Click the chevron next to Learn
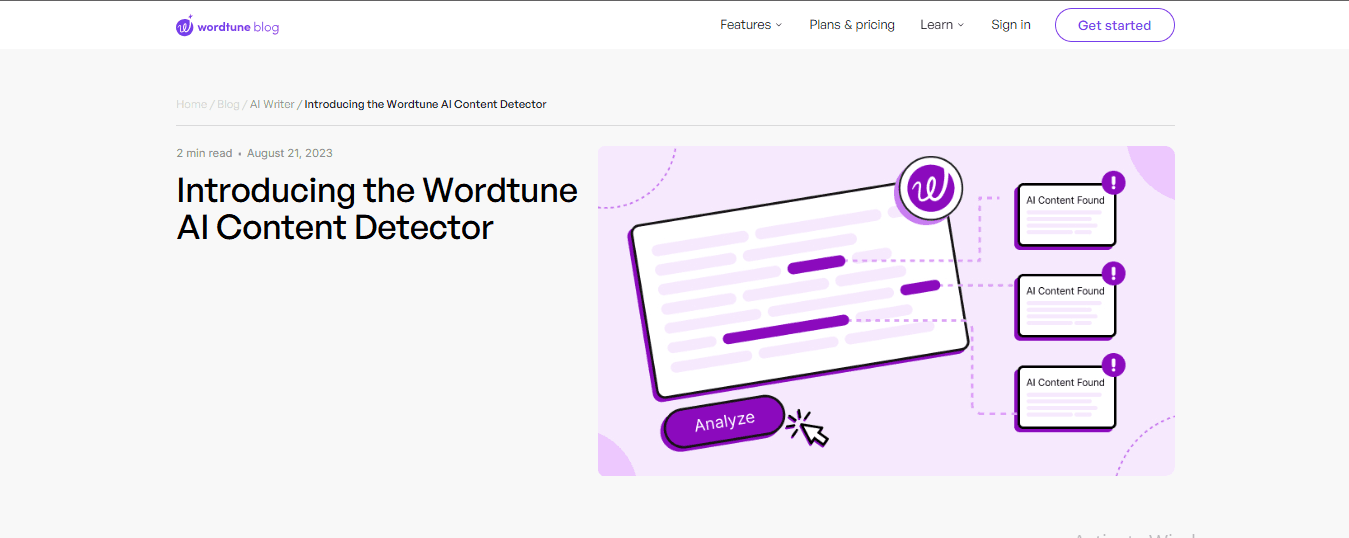Viewport: 1349px width, 538px height. pos(961,25)
